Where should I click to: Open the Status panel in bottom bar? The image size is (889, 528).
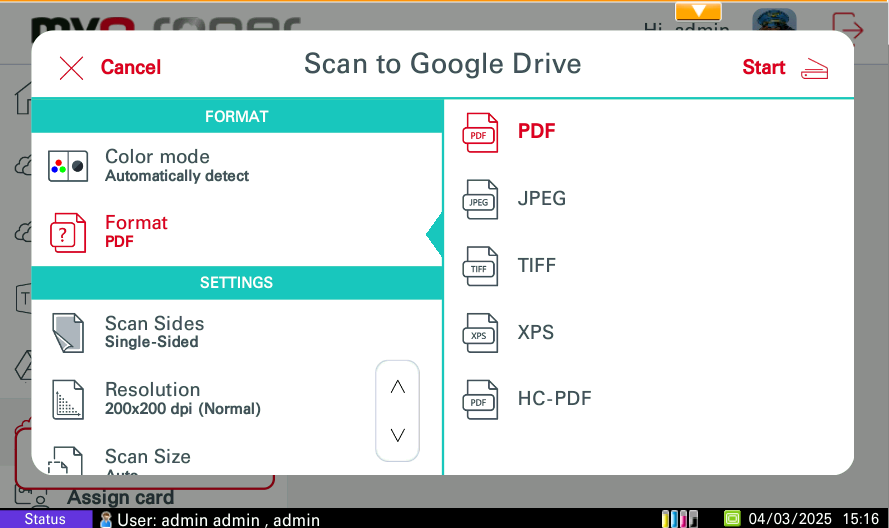pos(45,519)
